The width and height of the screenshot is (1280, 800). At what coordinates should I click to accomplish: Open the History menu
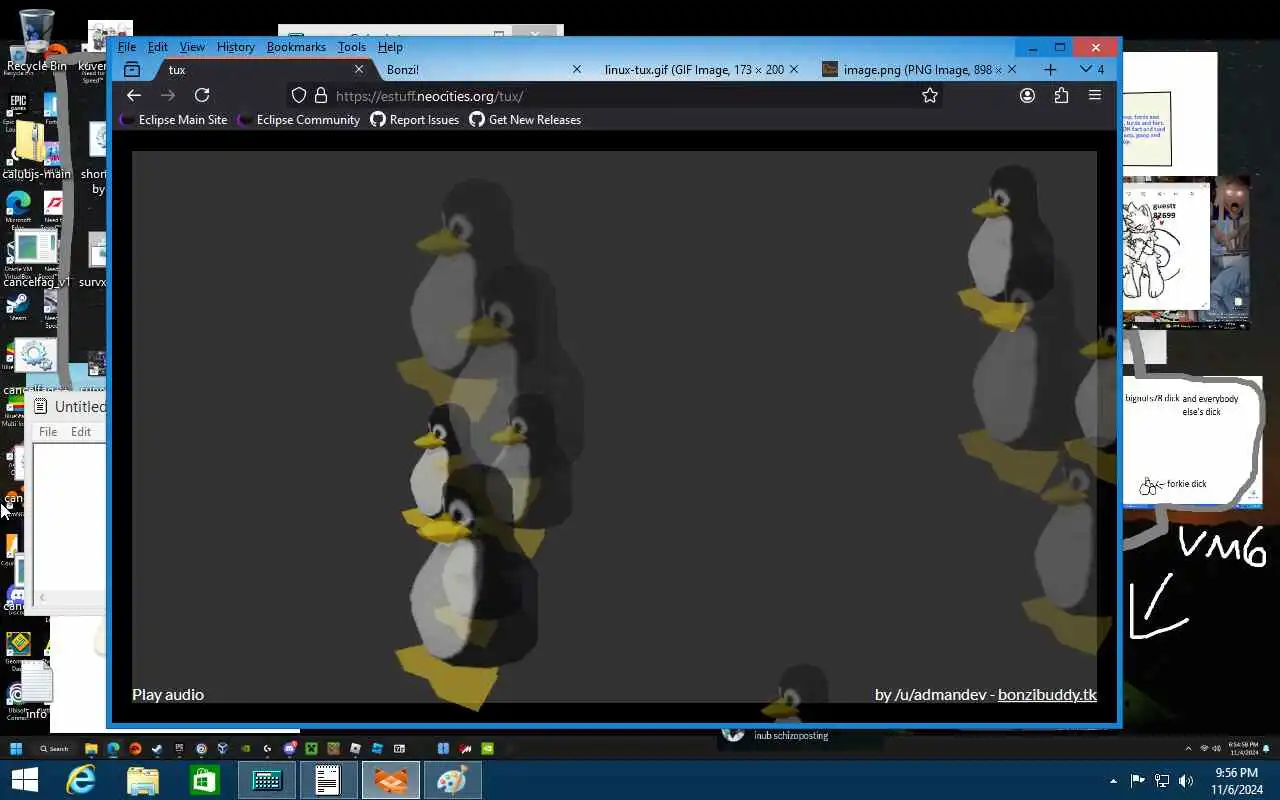click(x=236, y=47)
